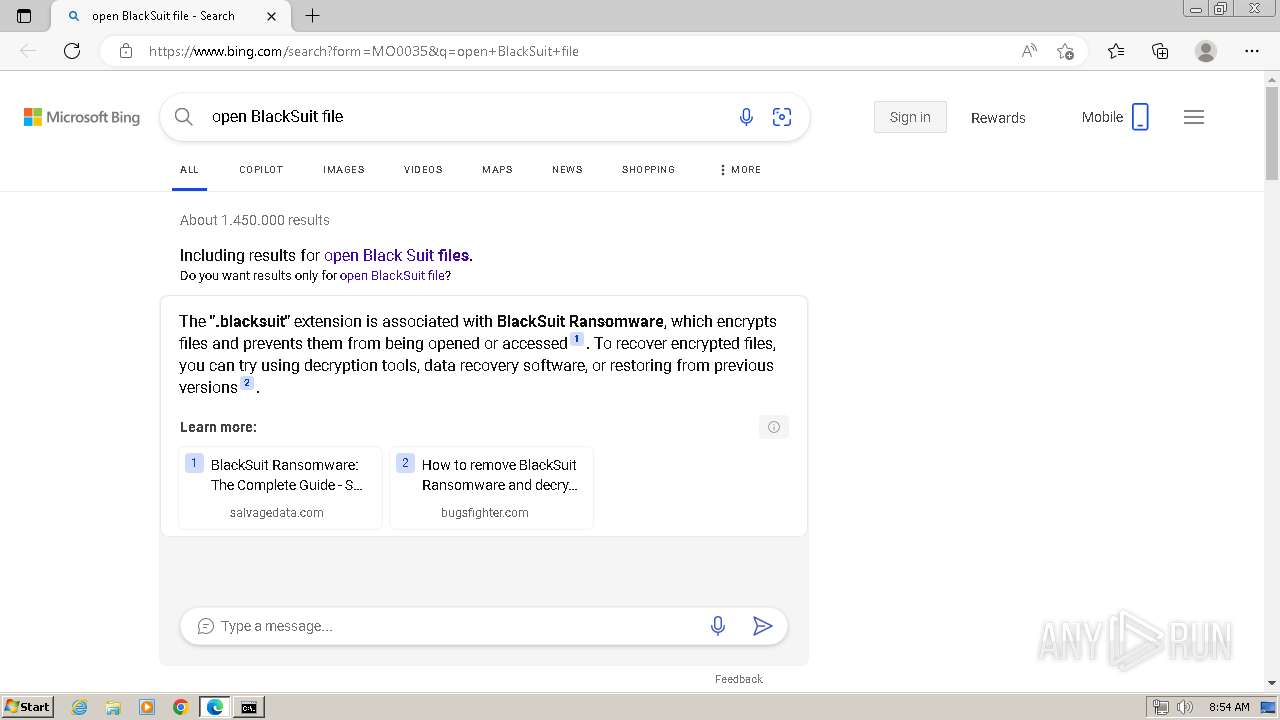Search using voice microphone icon
The height and width of the screenshot is (720, 1280).
[x=746, y=117]
